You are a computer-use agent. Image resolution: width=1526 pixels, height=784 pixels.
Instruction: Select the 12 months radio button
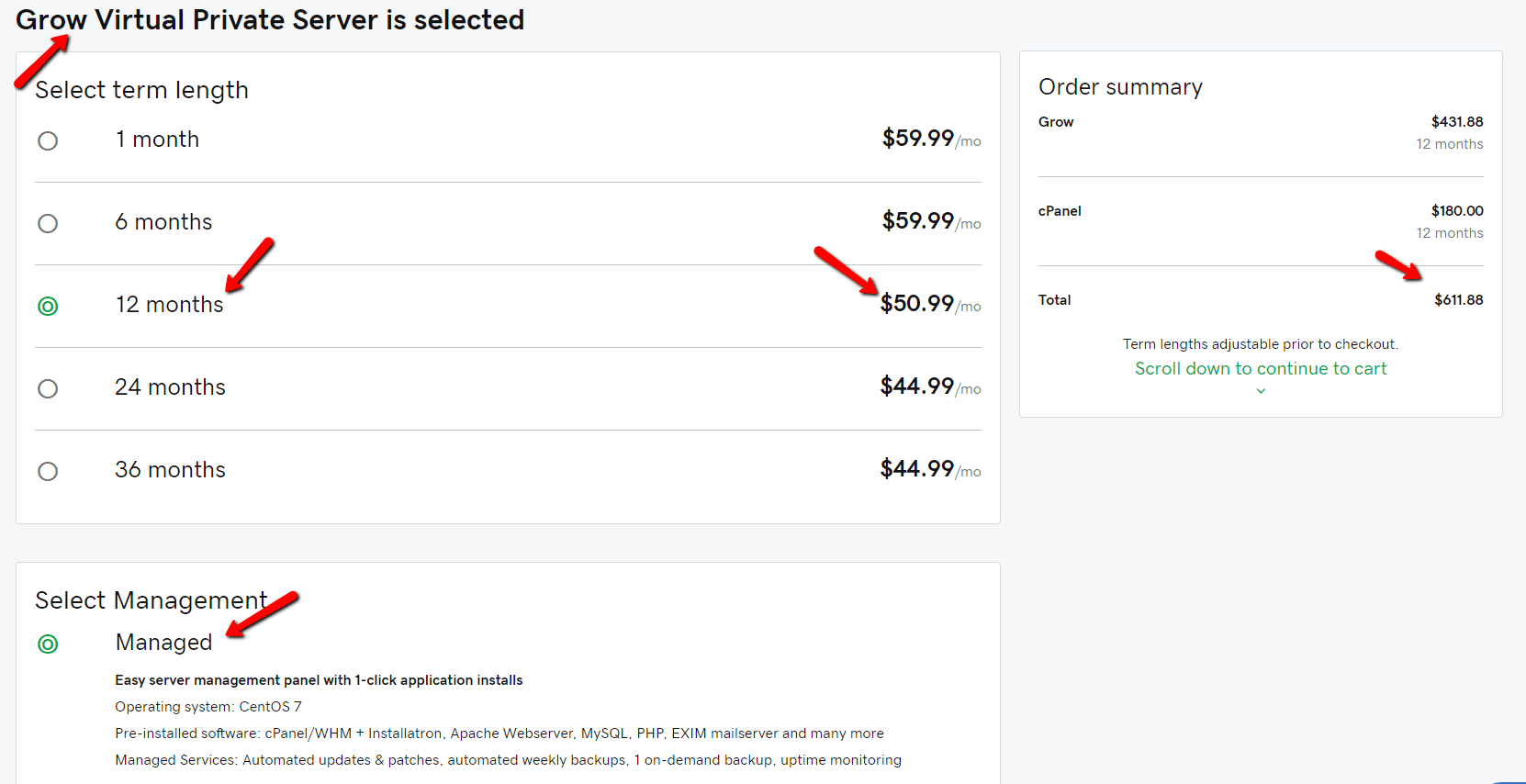tap(48, 306)
